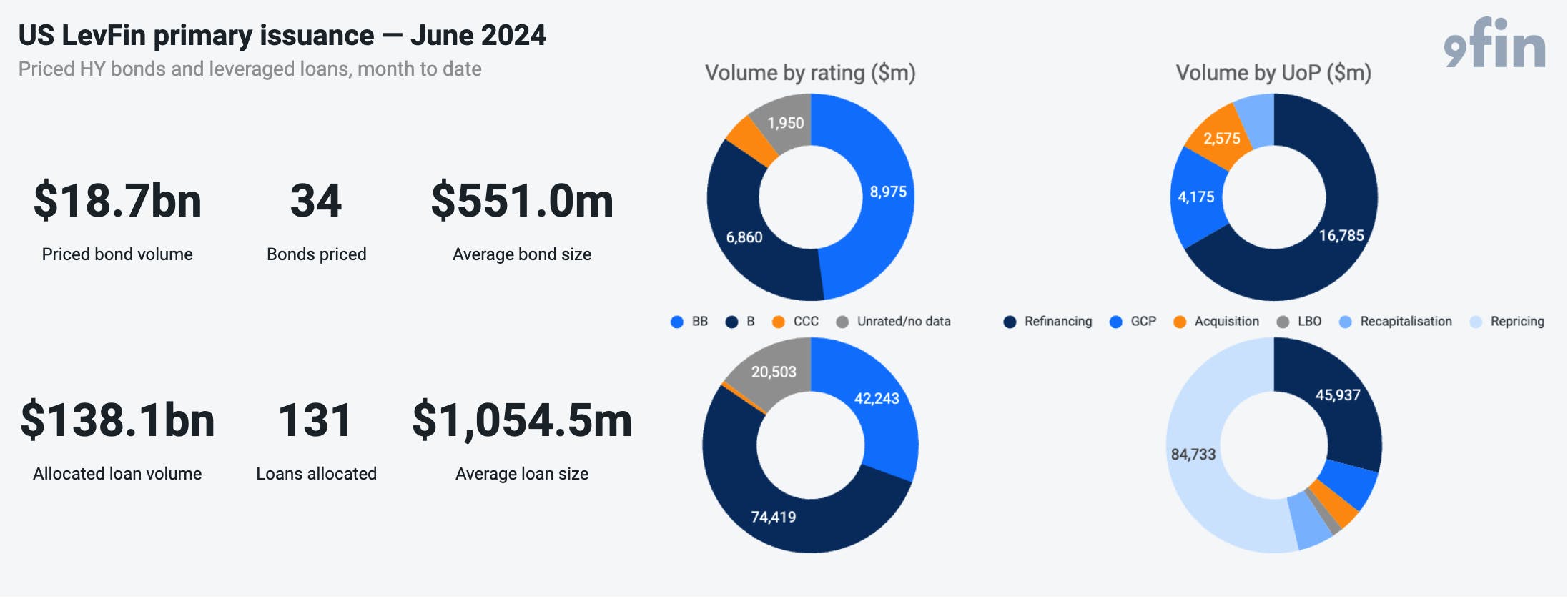
Task: Click the 9fin logo
Action: (1494, 43)
